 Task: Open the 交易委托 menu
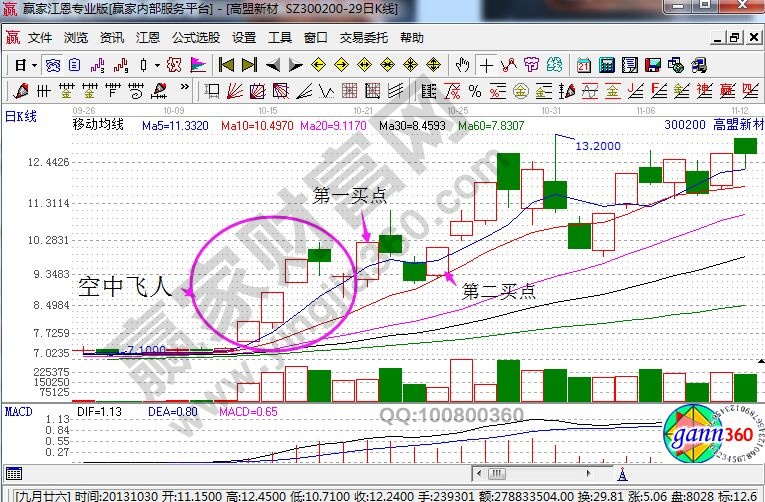point(364,38)
